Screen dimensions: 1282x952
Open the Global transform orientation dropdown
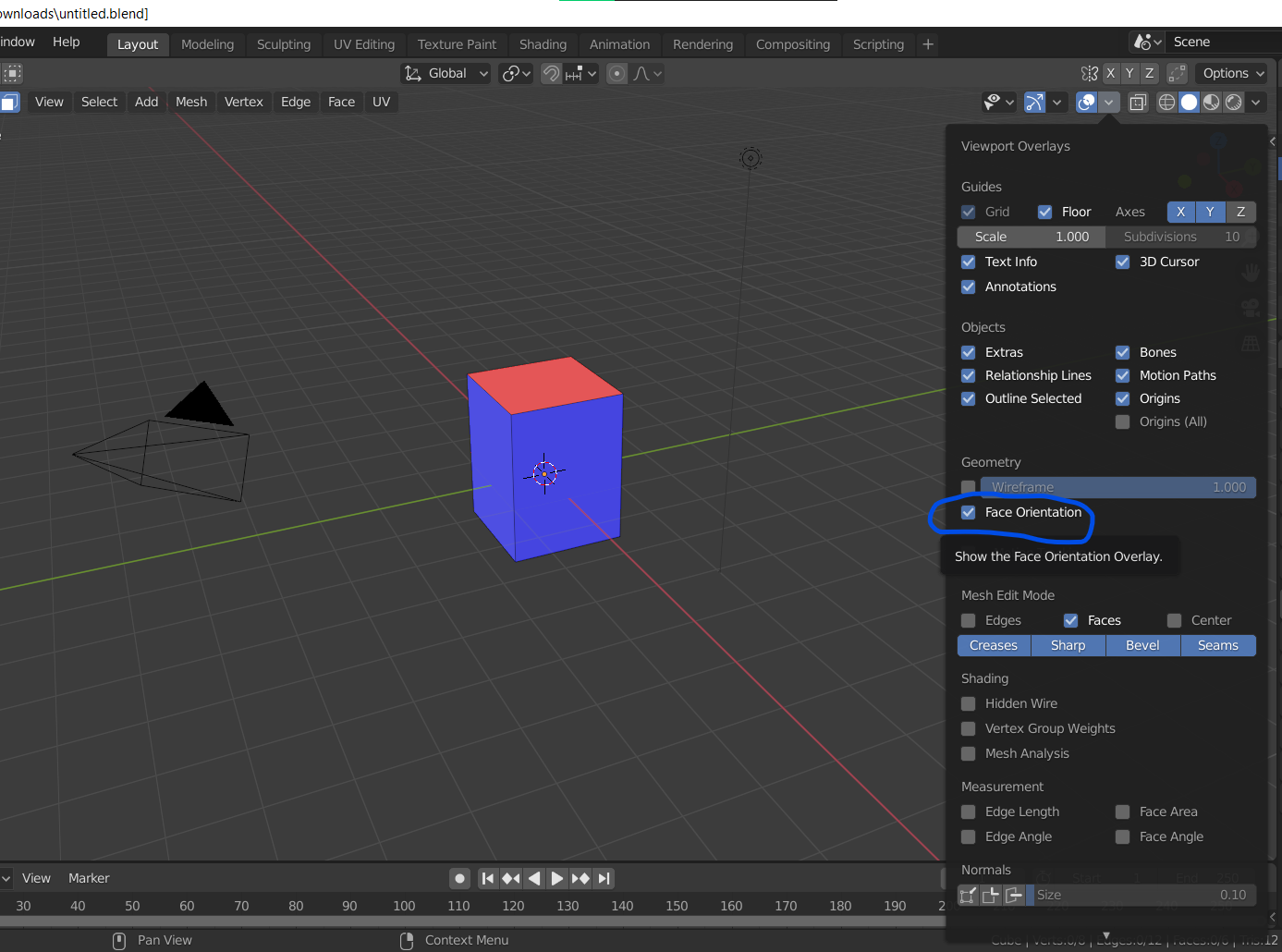click(446, 73)
